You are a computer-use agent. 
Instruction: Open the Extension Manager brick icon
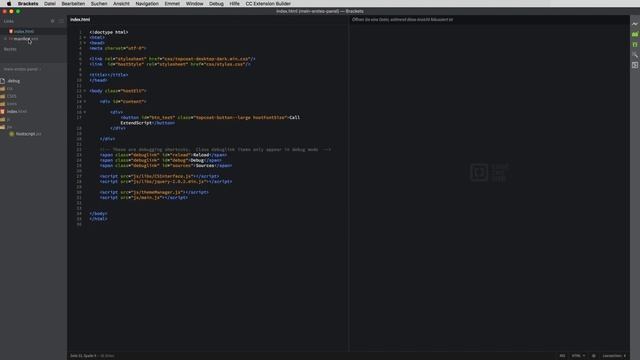tap(635, 34)
